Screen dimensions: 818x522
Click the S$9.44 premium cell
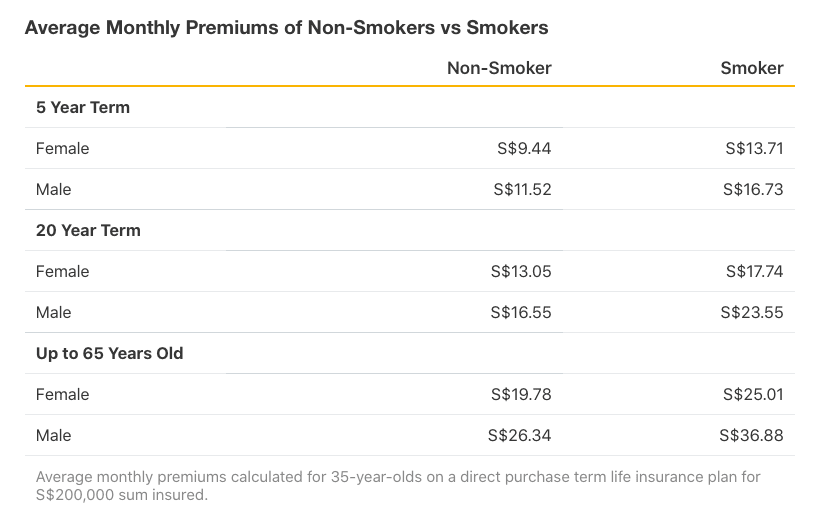click(x=524, y=148)
